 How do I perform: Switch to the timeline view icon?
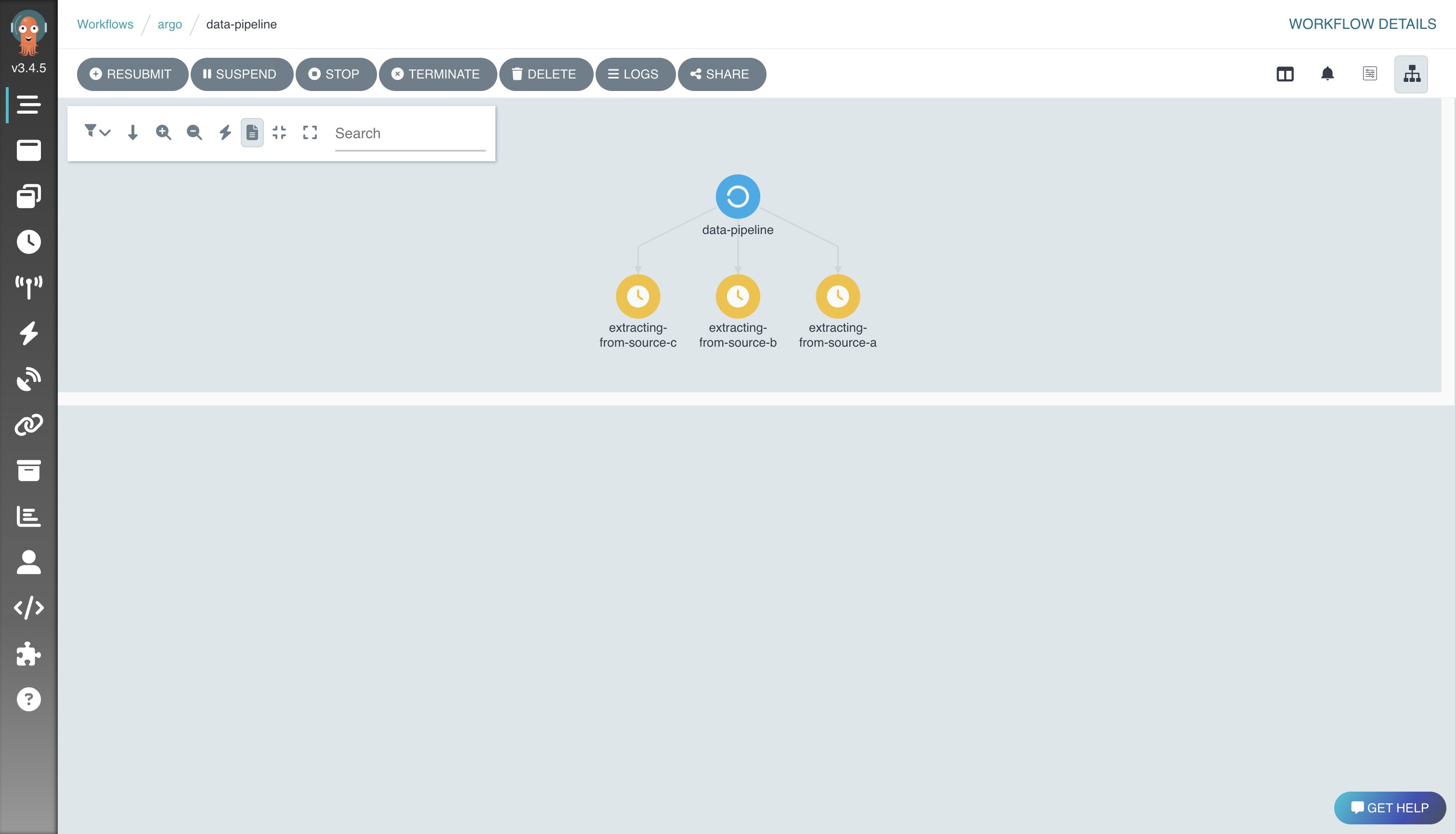[x=1369, y=74]
